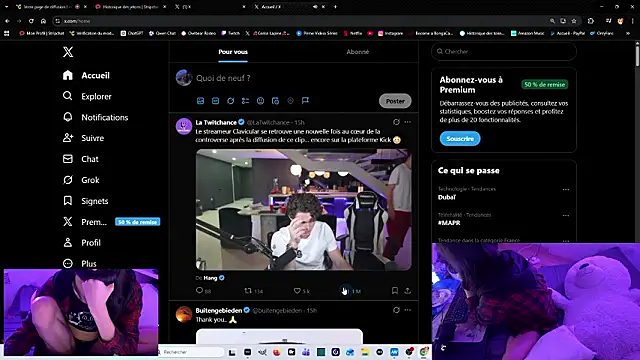
Task: Open the ChatGPT bookmark
Action: (132, 33)
